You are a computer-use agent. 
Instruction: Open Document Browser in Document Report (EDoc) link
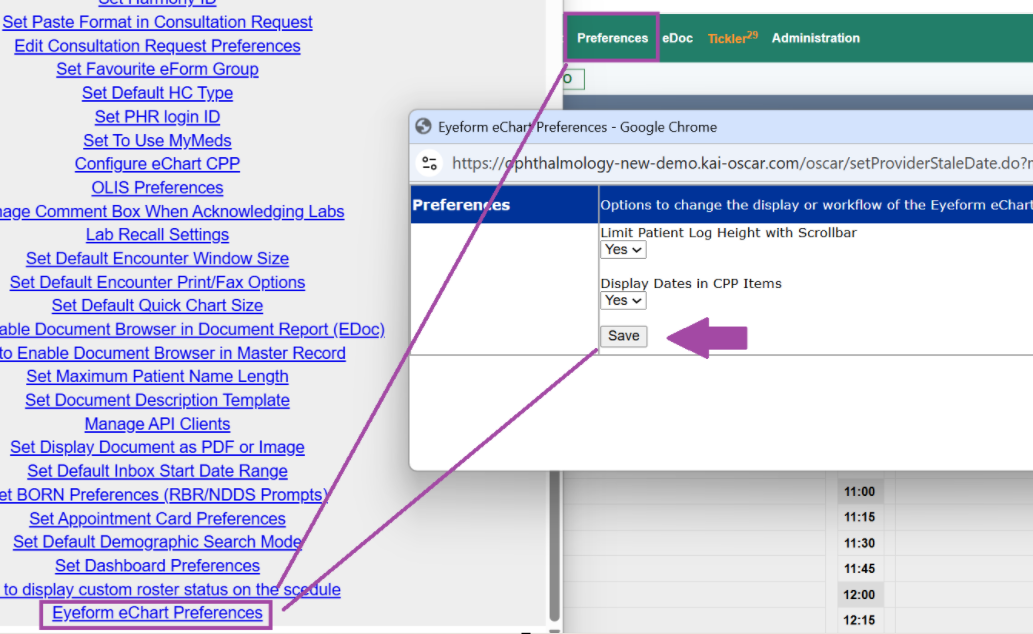192,329
